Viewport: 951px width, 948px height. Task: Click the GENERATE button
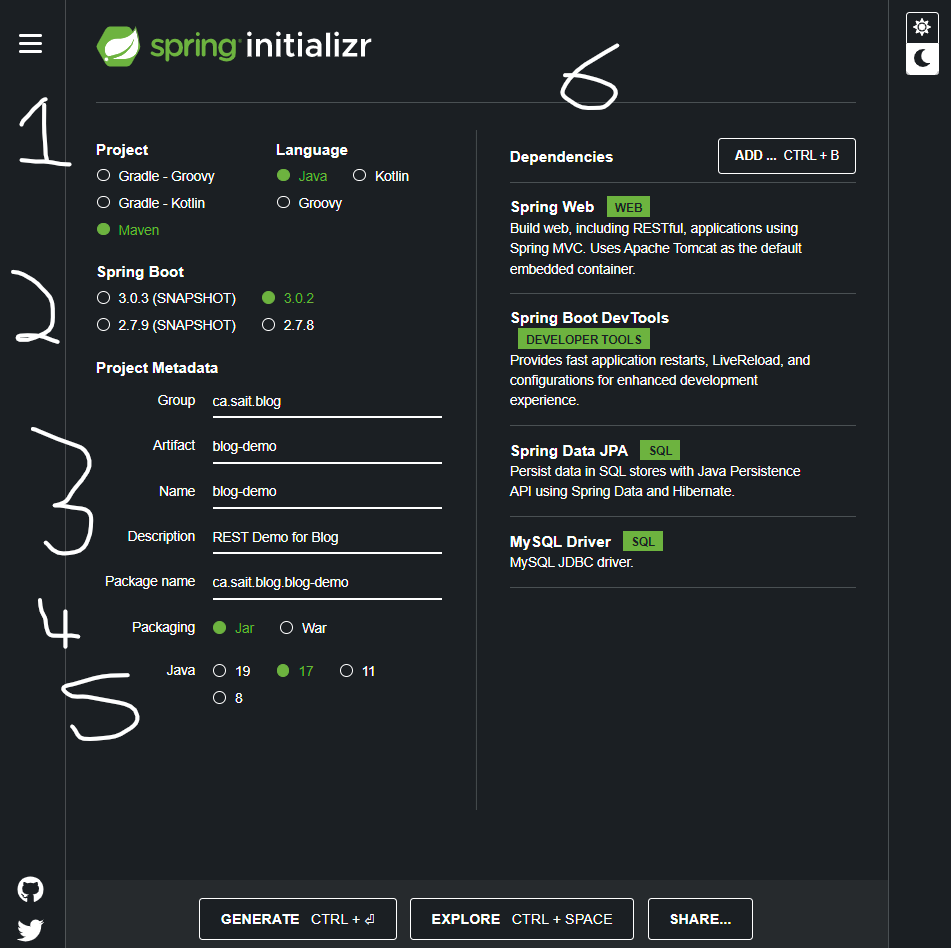point(298,919)
